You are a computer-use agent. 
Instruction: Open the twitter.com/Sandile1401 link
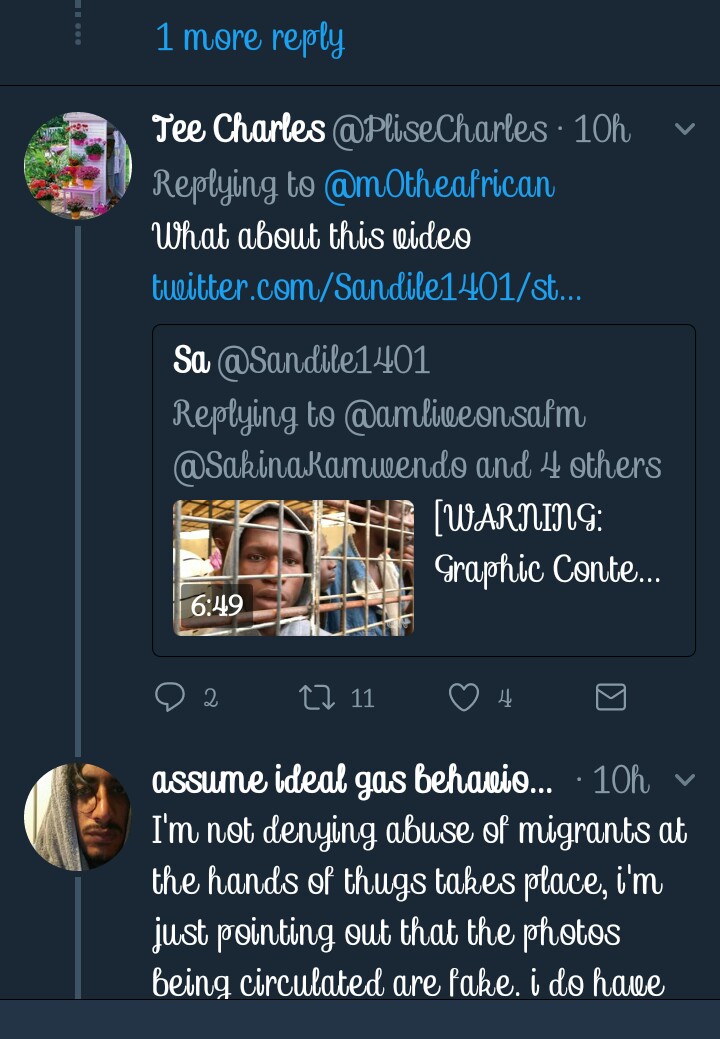tap(366, 288)
